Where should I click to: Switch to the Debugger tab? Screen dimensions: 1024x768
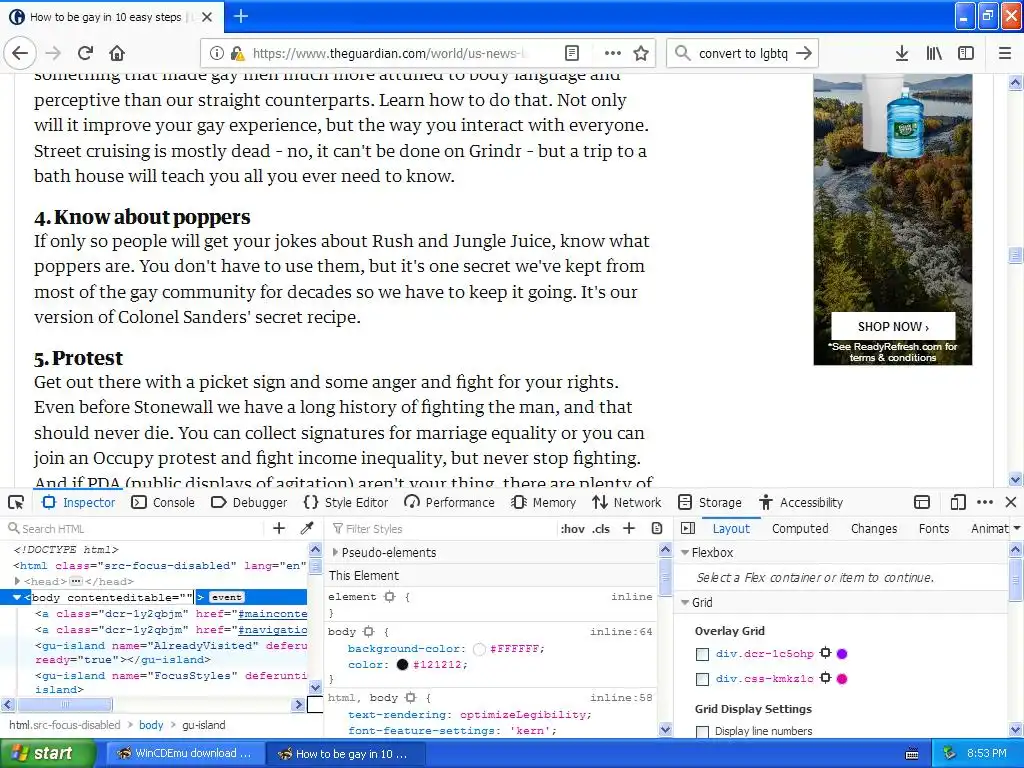click(249, 502)
